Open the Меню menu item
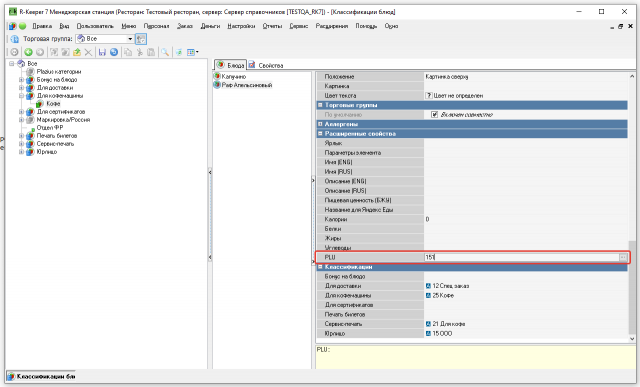 129,26
